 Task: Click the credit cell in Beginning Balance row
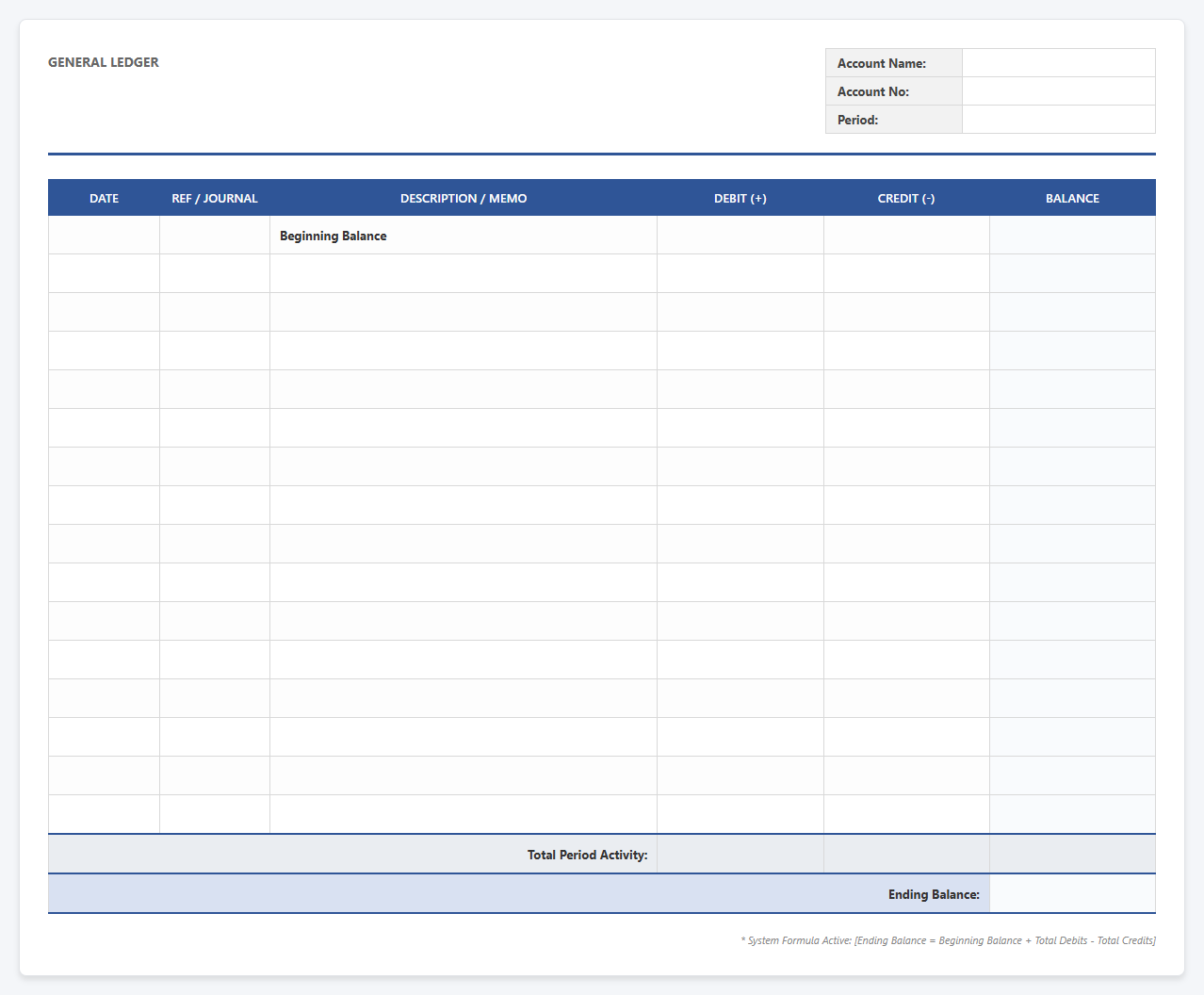click(x=906, y=236)
